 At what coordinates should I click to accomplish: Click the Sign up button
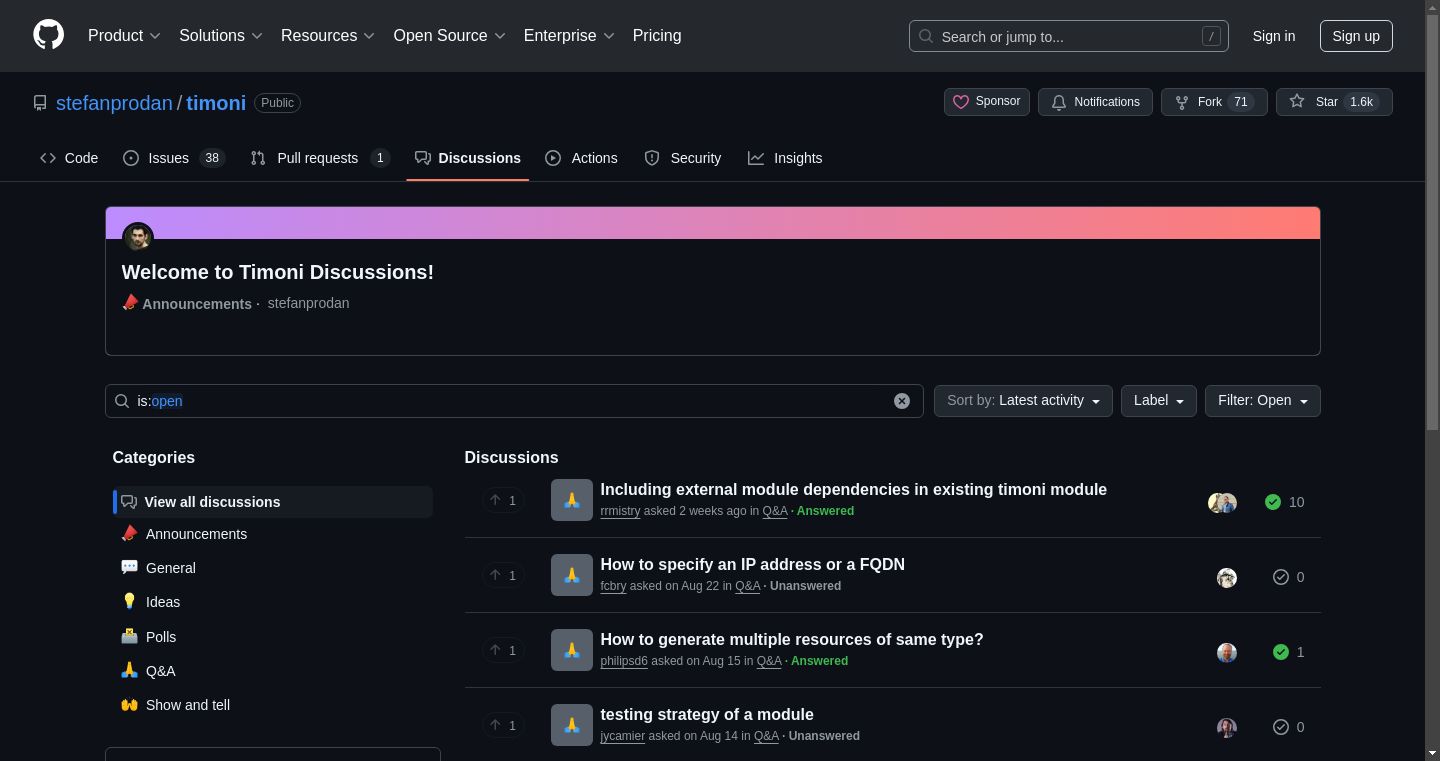pos(1356,36)
